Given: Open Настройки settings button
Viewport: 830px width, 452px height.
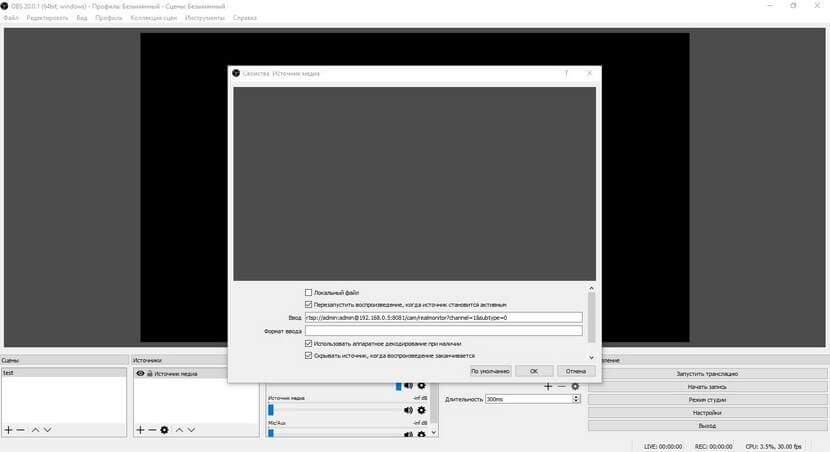Looking at the screenshot, I should [707, 412].
